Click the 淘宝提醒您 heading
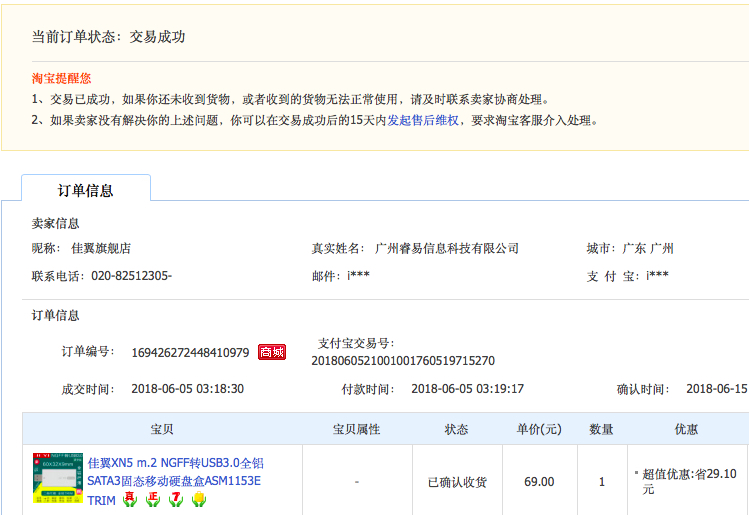This screenshot has height=515, width=749. click(61, 78)
